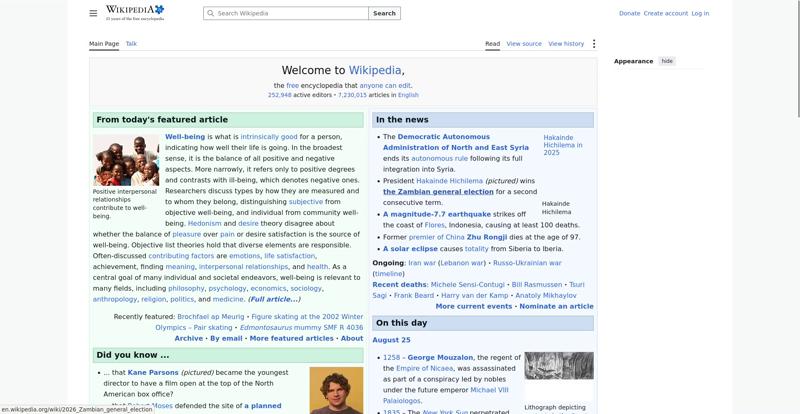Viewport: 800px width, 414px height.
Task: Follow the Hedonism link
Action: coord(205,224)
